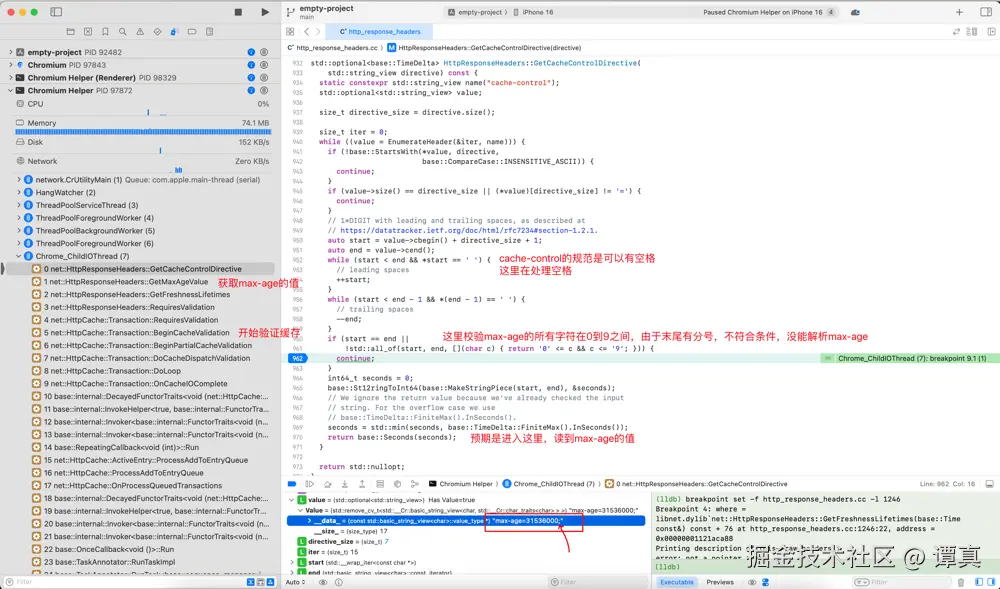Select frame 4 RequiresValidation of HttpCache::Transaction
This screenshot has width=1000, height=589.
[x=125, y=320]
